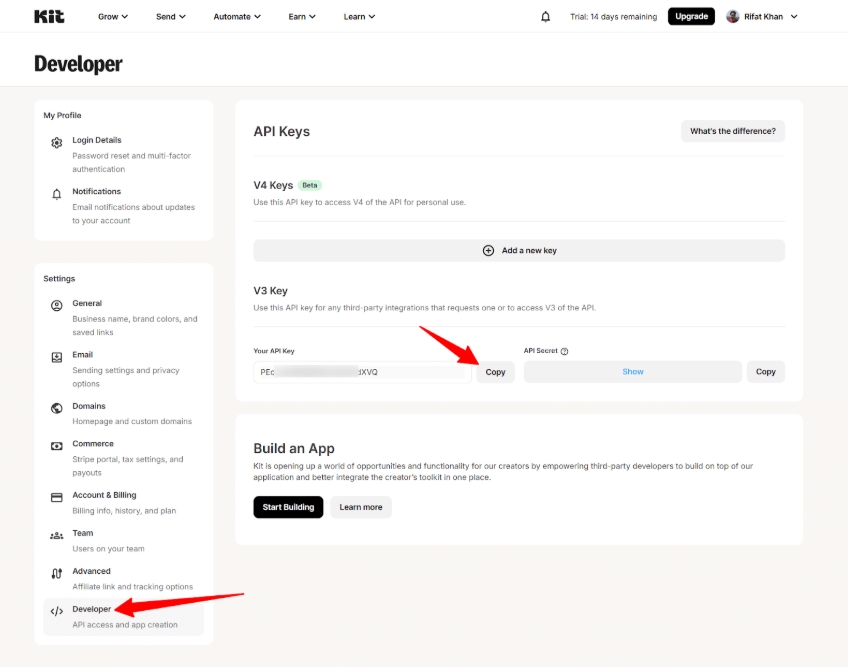Expand the Grow menu
848x667 pixels.
pyautogui.click(x=113, y=17)
